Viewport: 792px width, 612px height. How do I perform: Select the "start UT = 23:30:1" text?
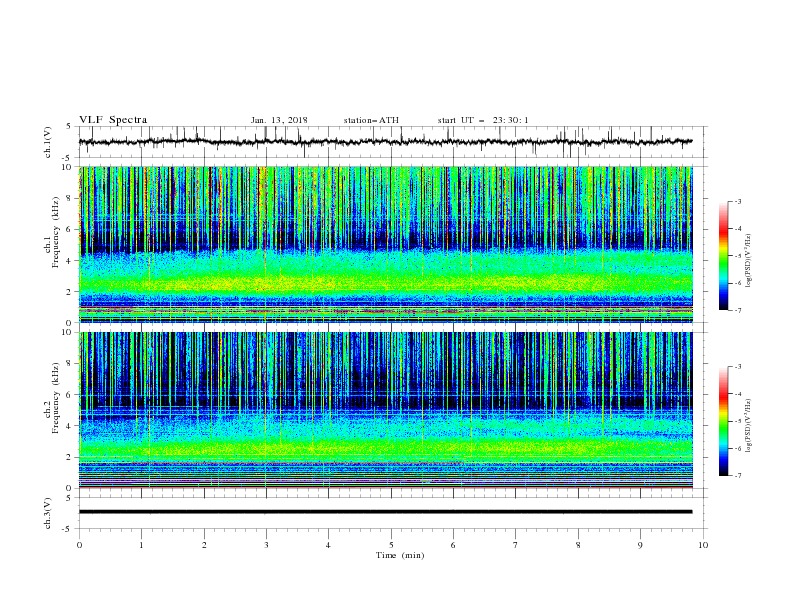(483, 120)
